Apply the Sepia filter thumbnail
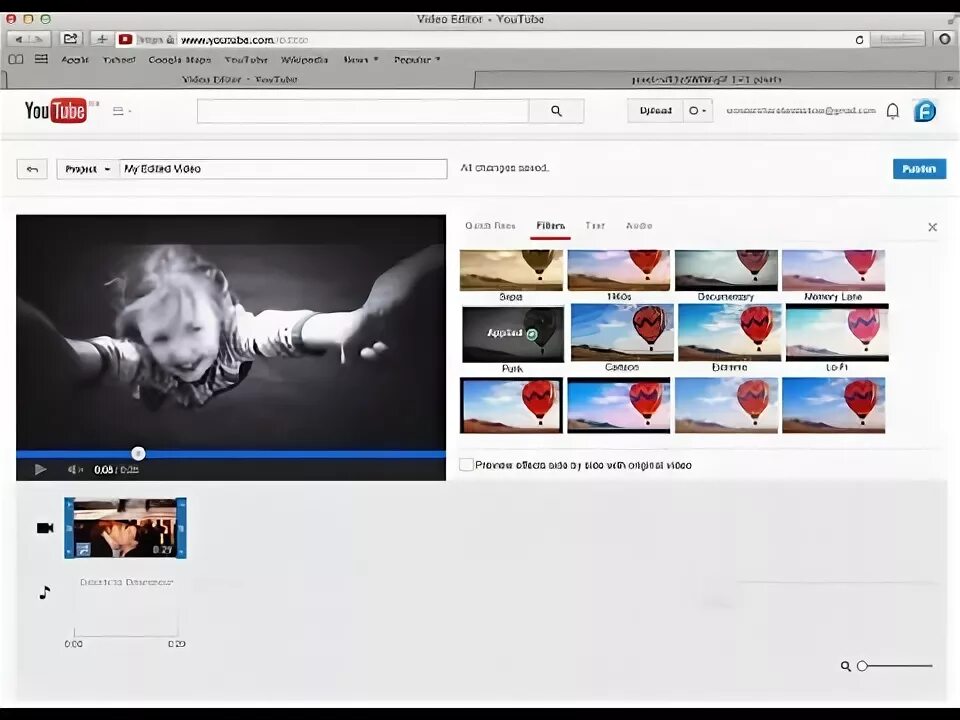The image size is (960, 720). coord(511,270)
